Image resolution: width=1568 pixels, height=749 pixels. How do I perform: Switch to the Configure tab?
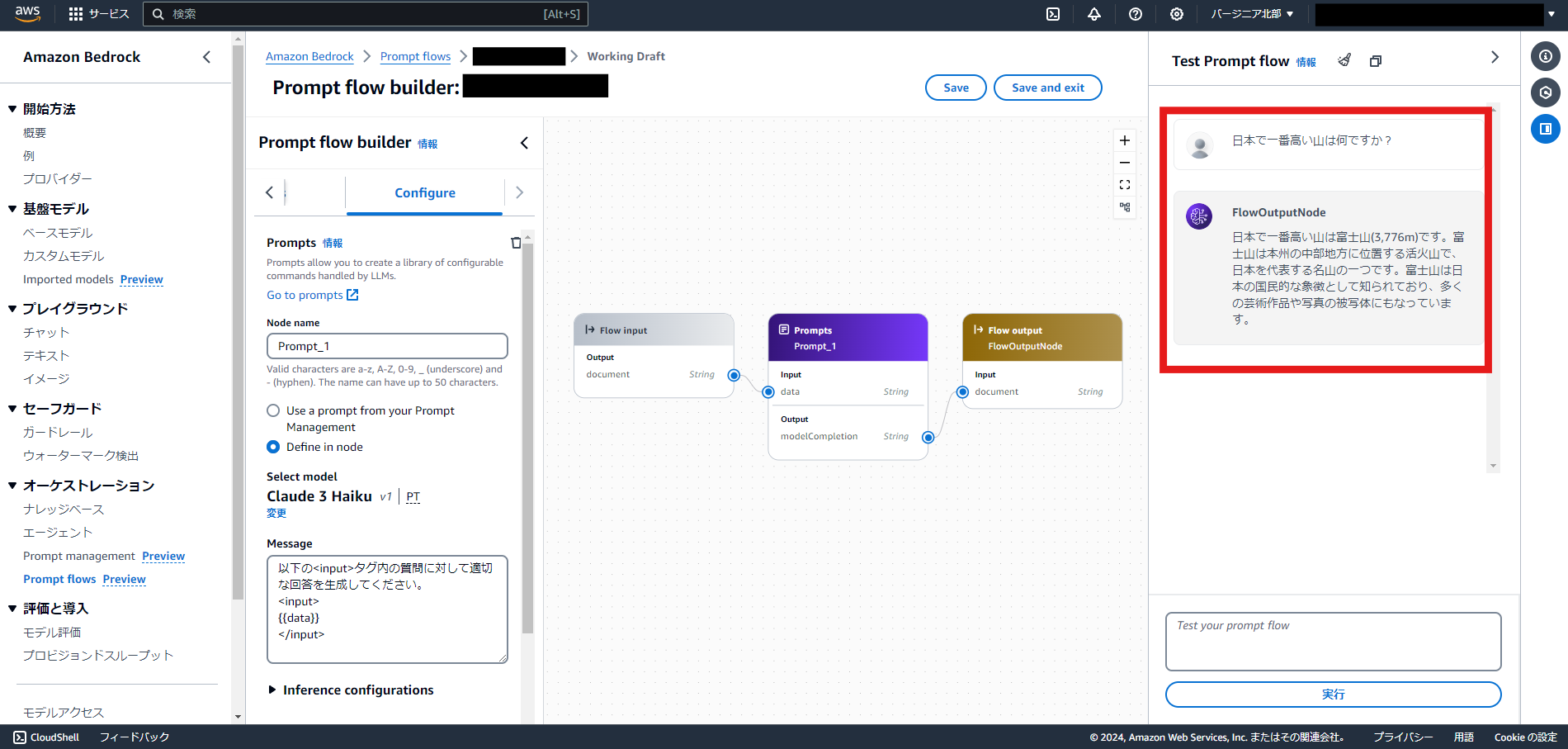click(x=424, y=193)
